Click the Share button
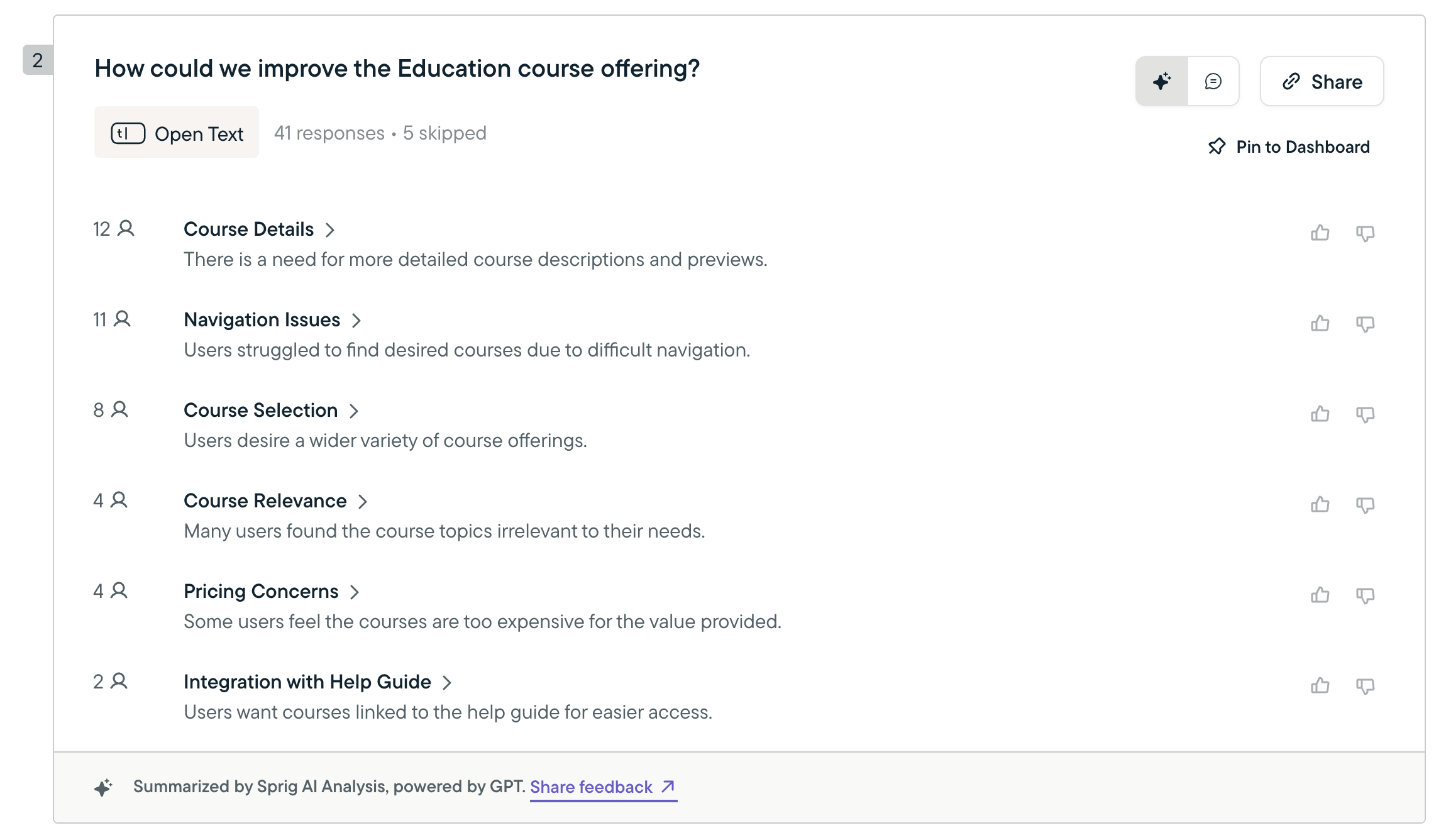Viewport: 1446px width, 840px height. click(x=1322, y=81)
